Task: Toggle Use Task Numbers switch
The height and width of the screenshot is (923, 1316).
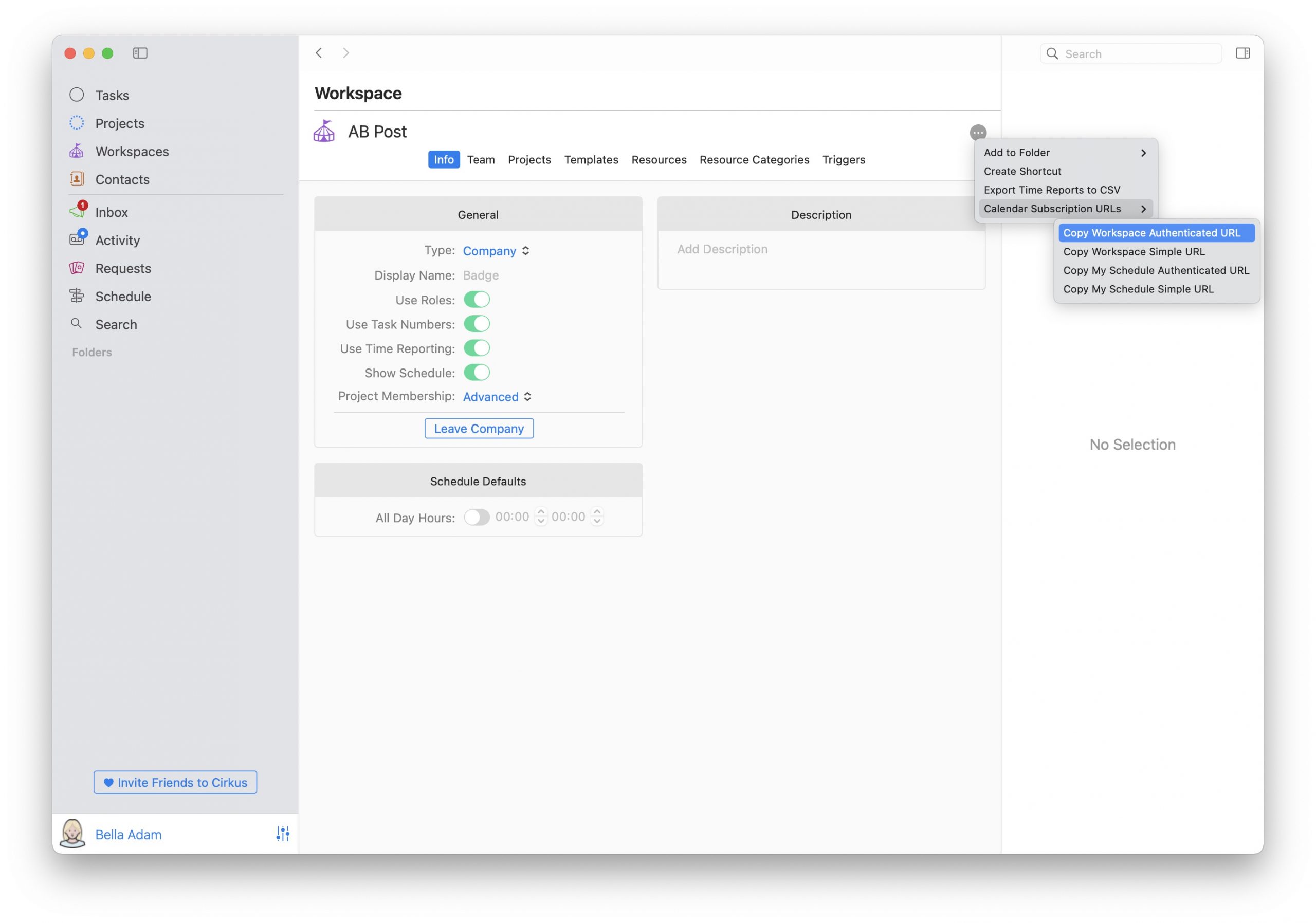Action: coord(477,324)
